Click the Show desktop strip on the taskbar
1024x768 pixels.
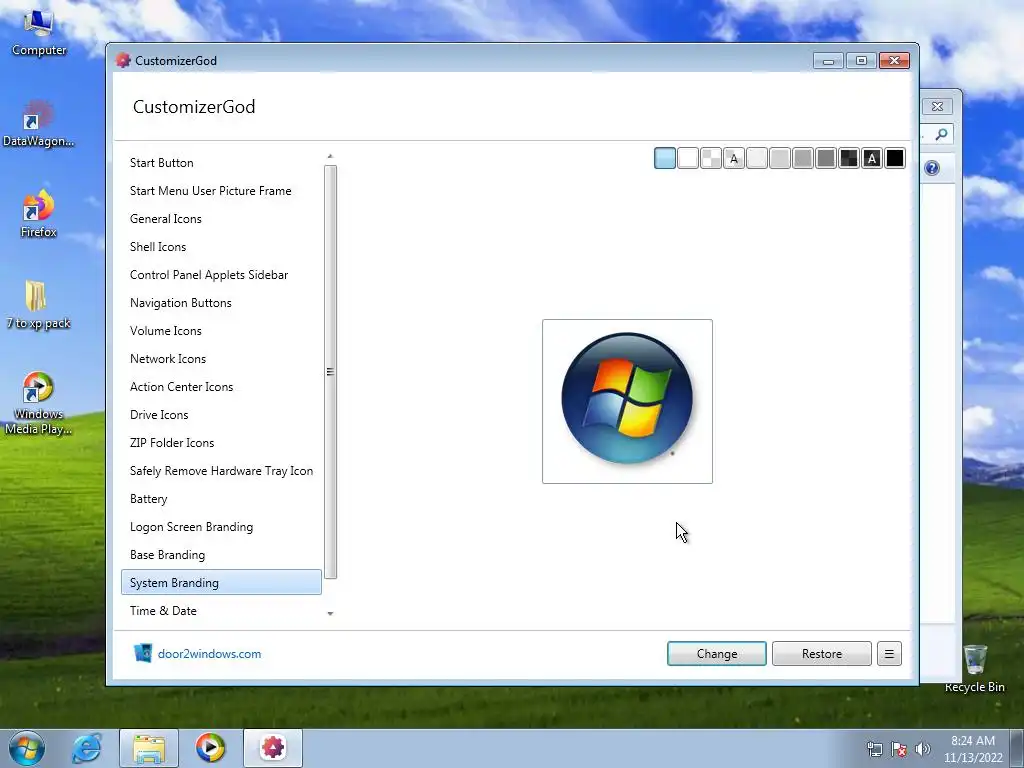point(1017,748)
